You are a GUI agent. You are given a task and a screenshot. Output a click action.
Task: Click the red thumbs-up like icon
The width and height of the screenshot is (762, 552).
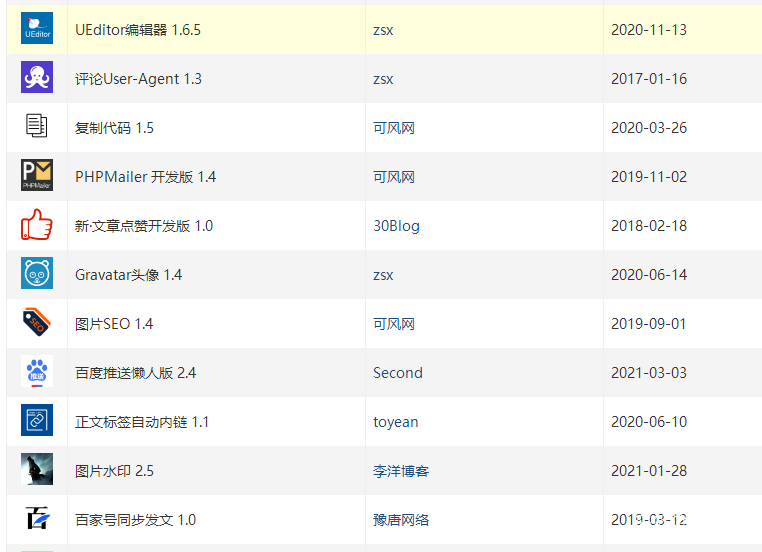[36, 225]
